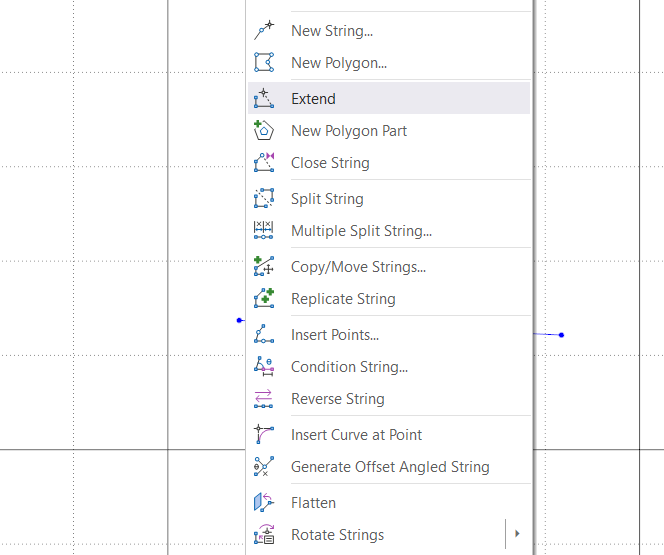This screenshot has width=664, height=555.
Task: Click the blue string point left of menu
Action: [239, 321]
